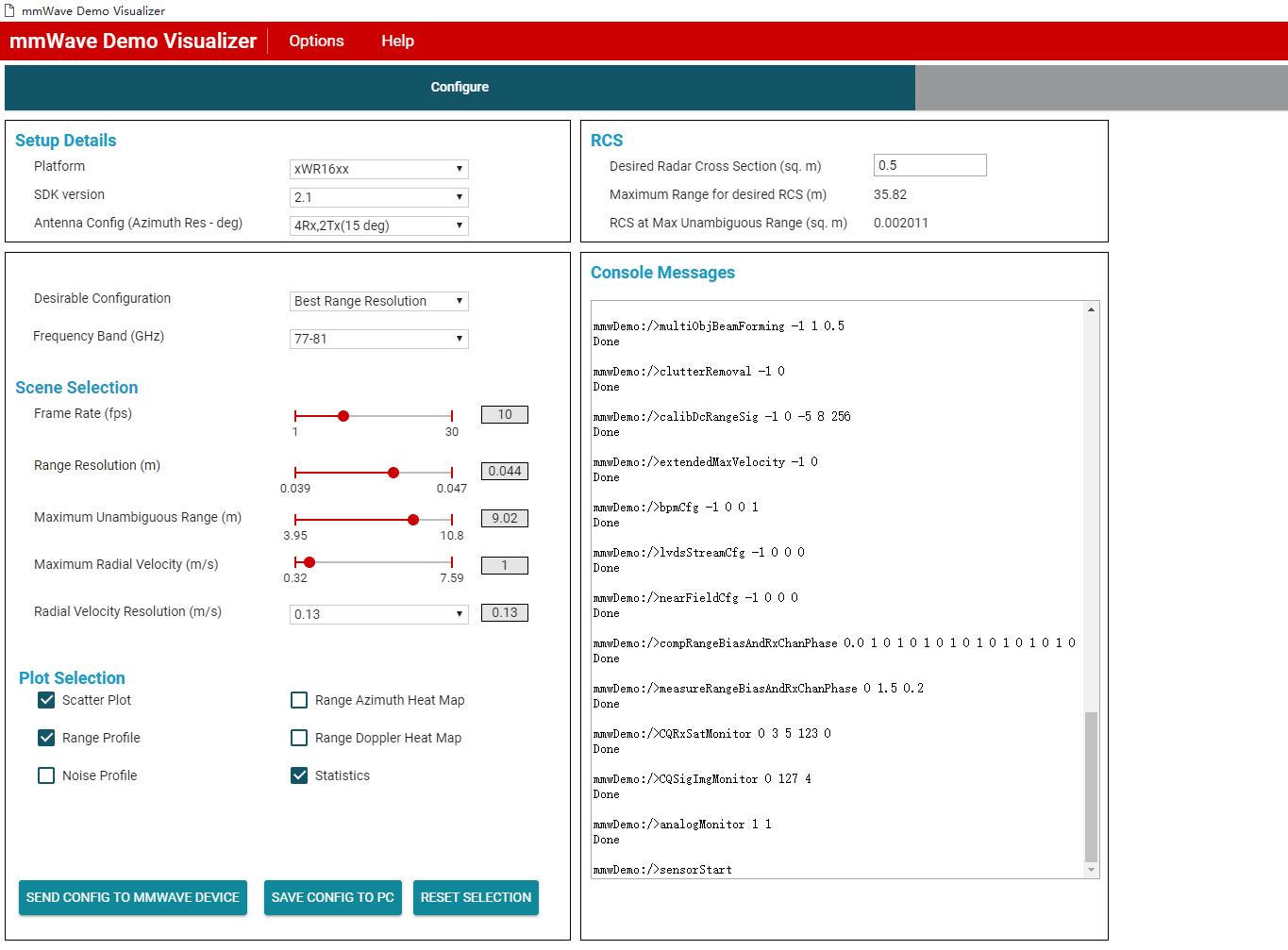
Task: Open the Frequency Band dropdown
Action: [x=378, y=339]
